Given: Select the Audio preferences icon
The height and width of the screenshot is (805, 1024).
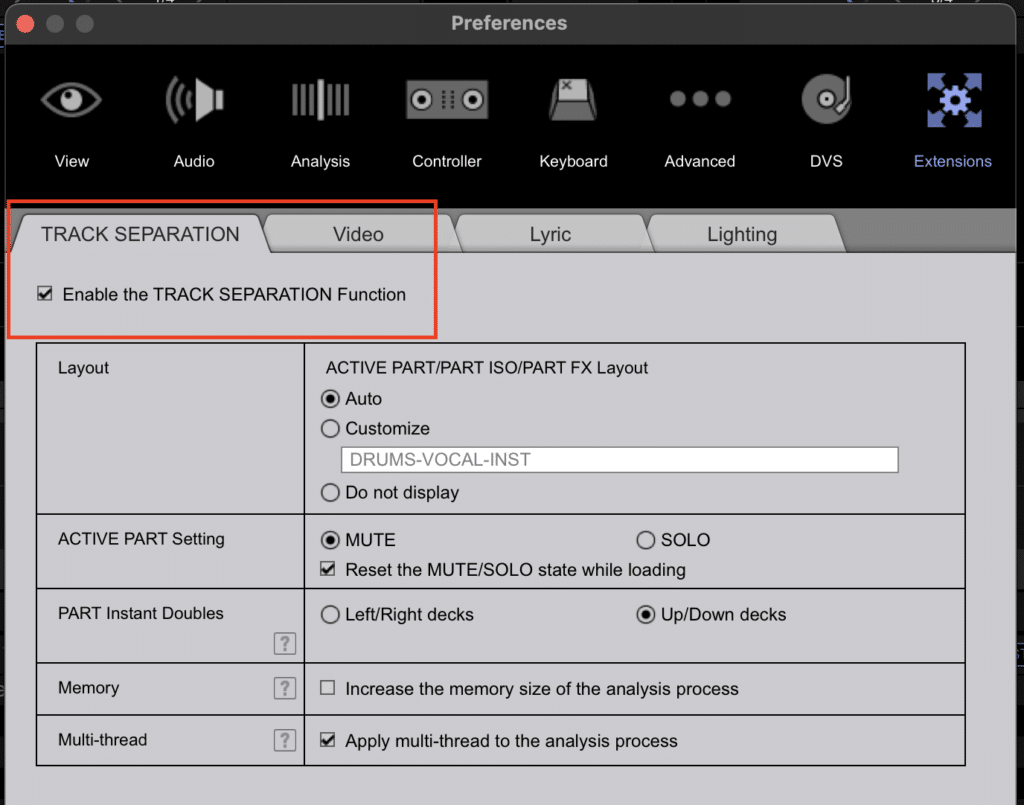Looking at the screenshot, I should pos(194,101).
